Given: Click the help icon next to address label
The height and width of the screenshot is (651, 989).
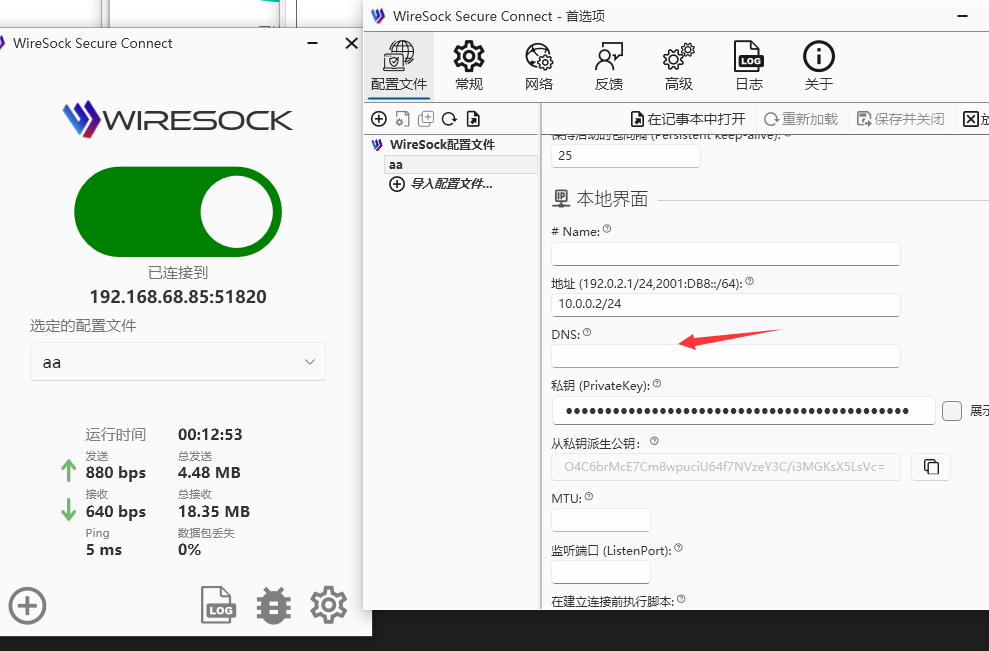Looking at the screenshot, I should point(749,281).
